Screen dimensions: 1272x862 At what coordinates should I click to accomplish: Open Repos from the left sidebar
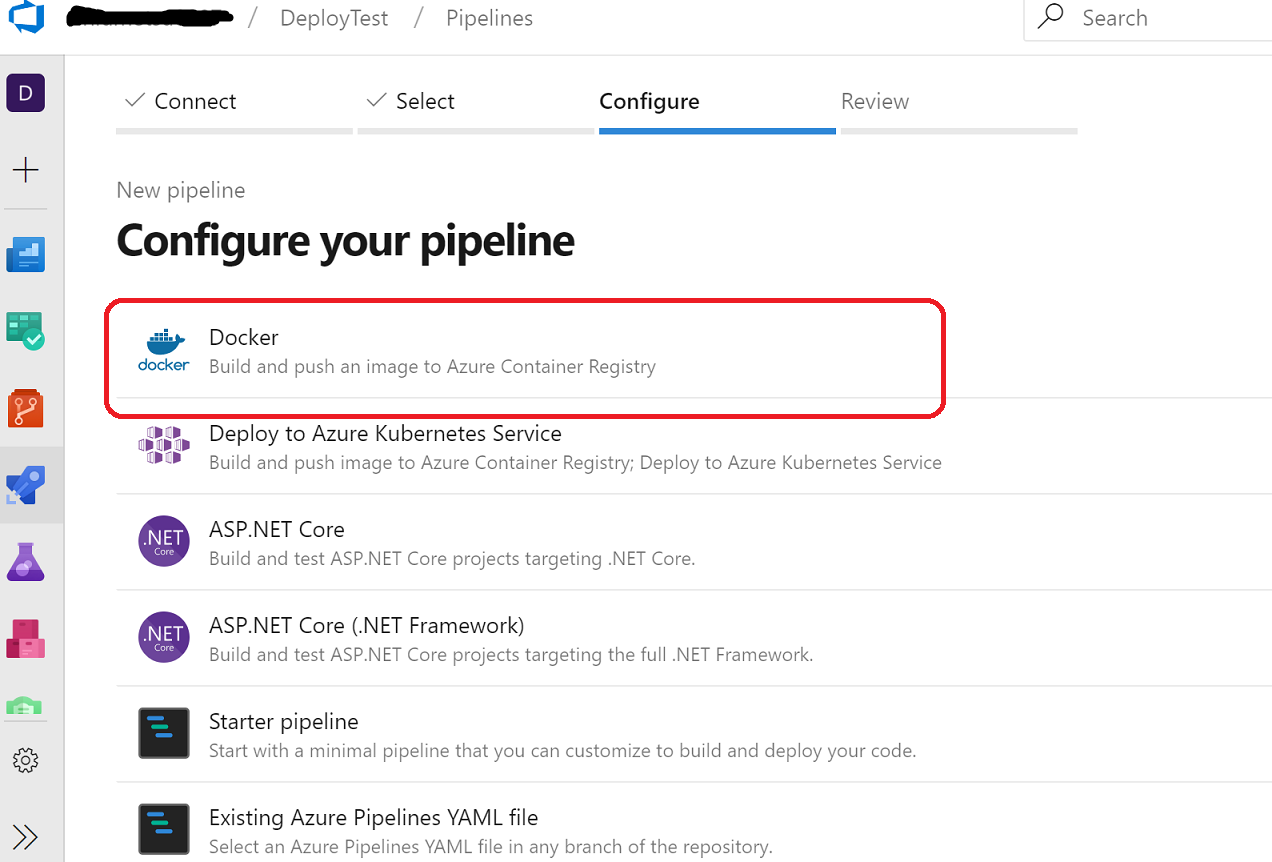(x=25, y=408)
